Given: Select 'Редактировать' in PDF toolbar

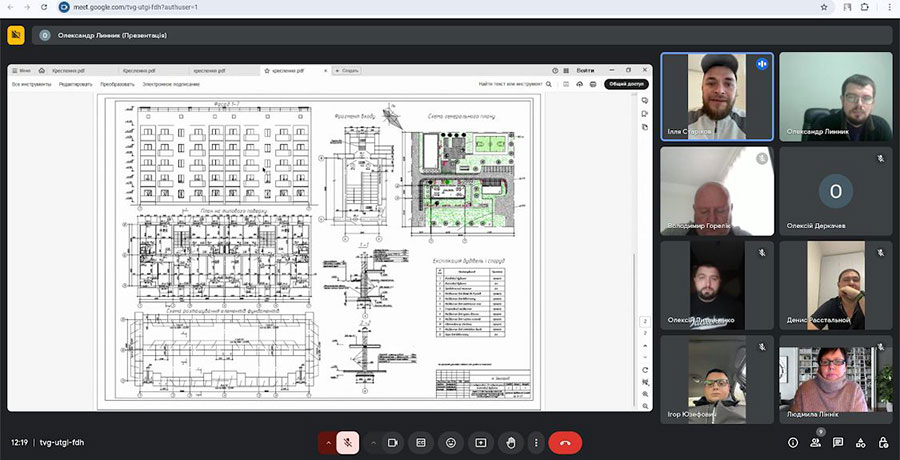Looking at the screenshot, I should [x=75, y=84].
